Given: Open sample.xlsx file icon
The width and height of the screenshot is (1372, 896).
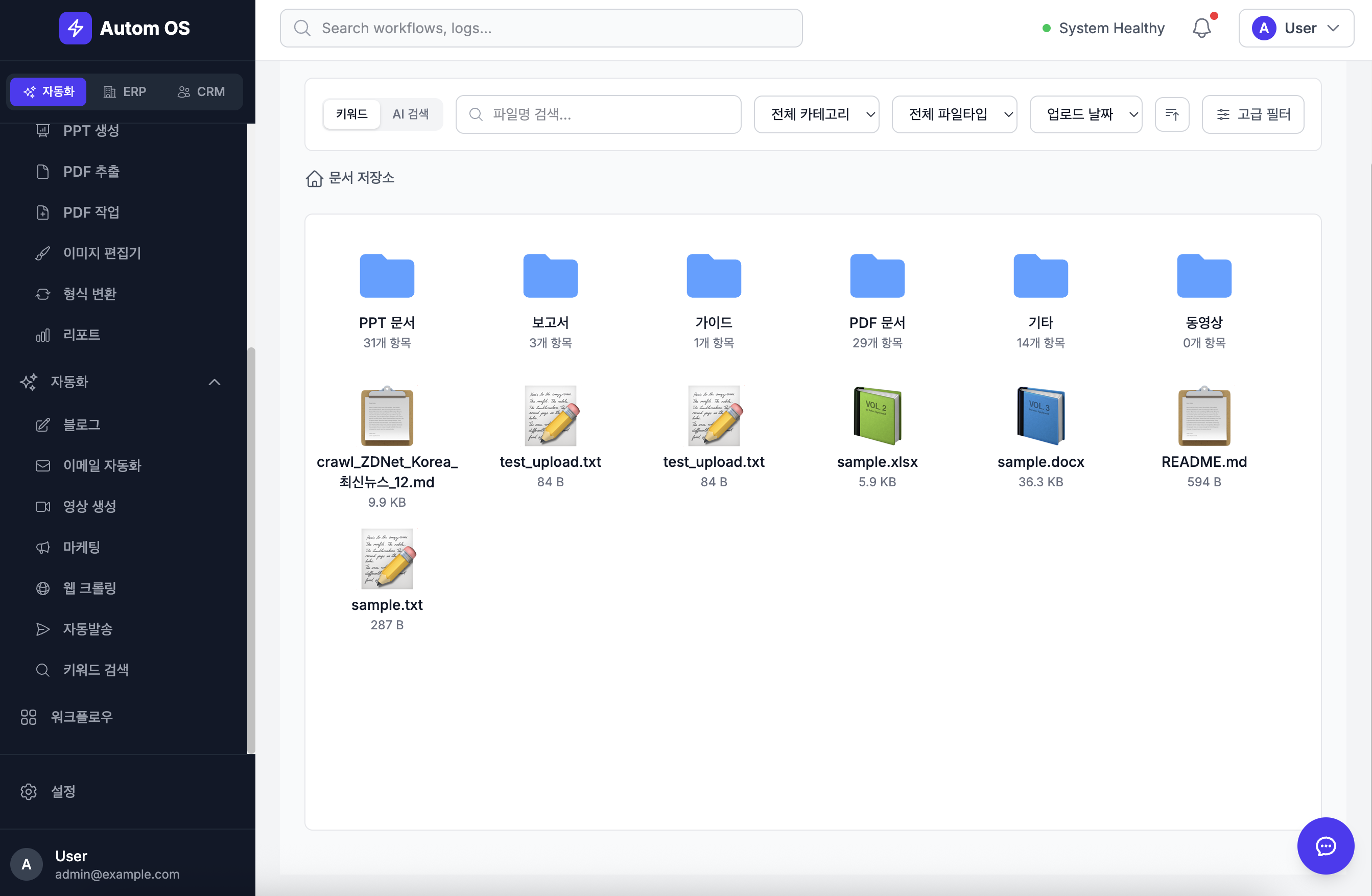Looking at the screenshot, I should 877,416.
